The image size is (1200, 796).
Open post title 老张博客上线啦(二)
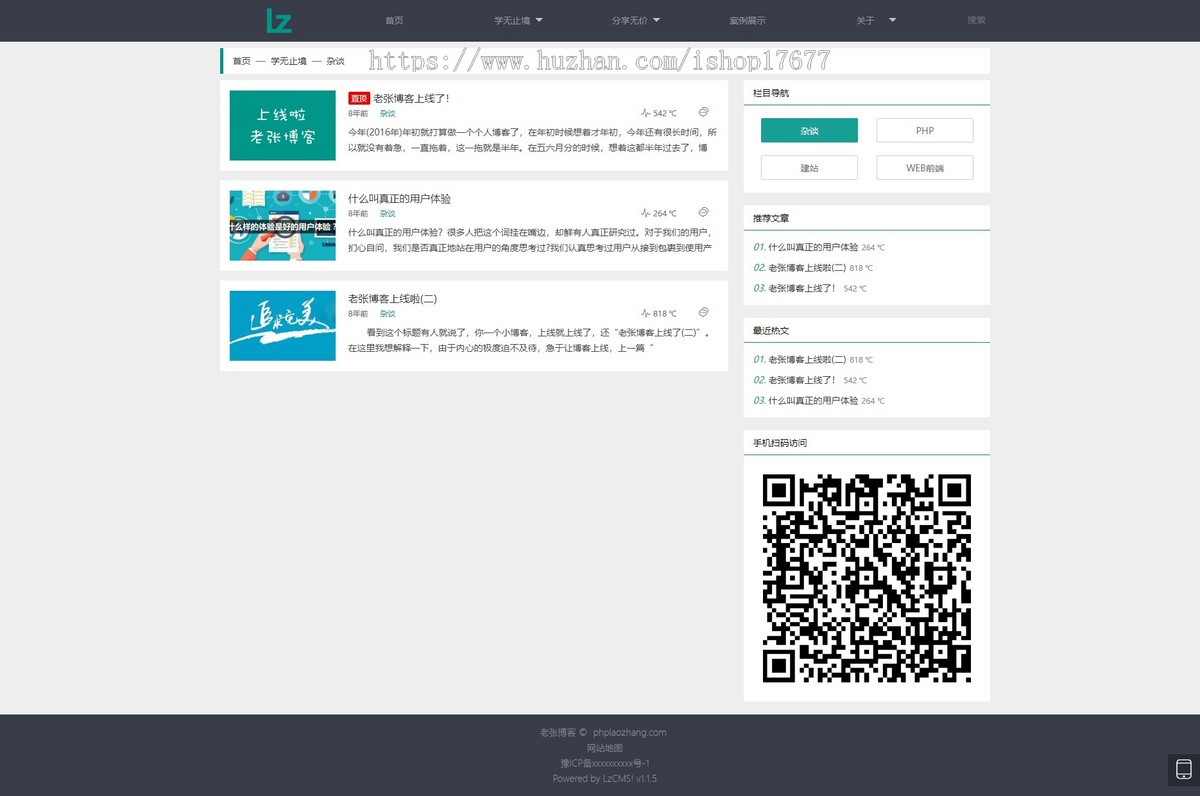click(x=392, y=298)
